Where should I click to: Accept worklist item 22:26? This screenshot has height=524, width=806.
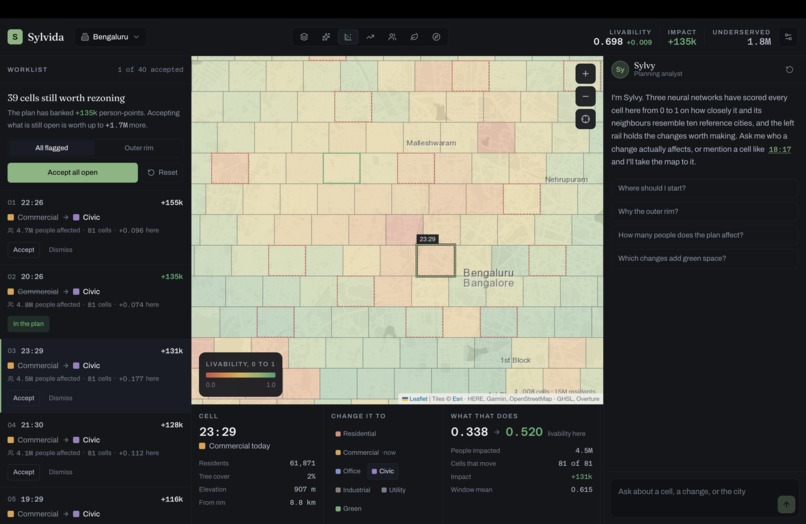pos(24,249)
